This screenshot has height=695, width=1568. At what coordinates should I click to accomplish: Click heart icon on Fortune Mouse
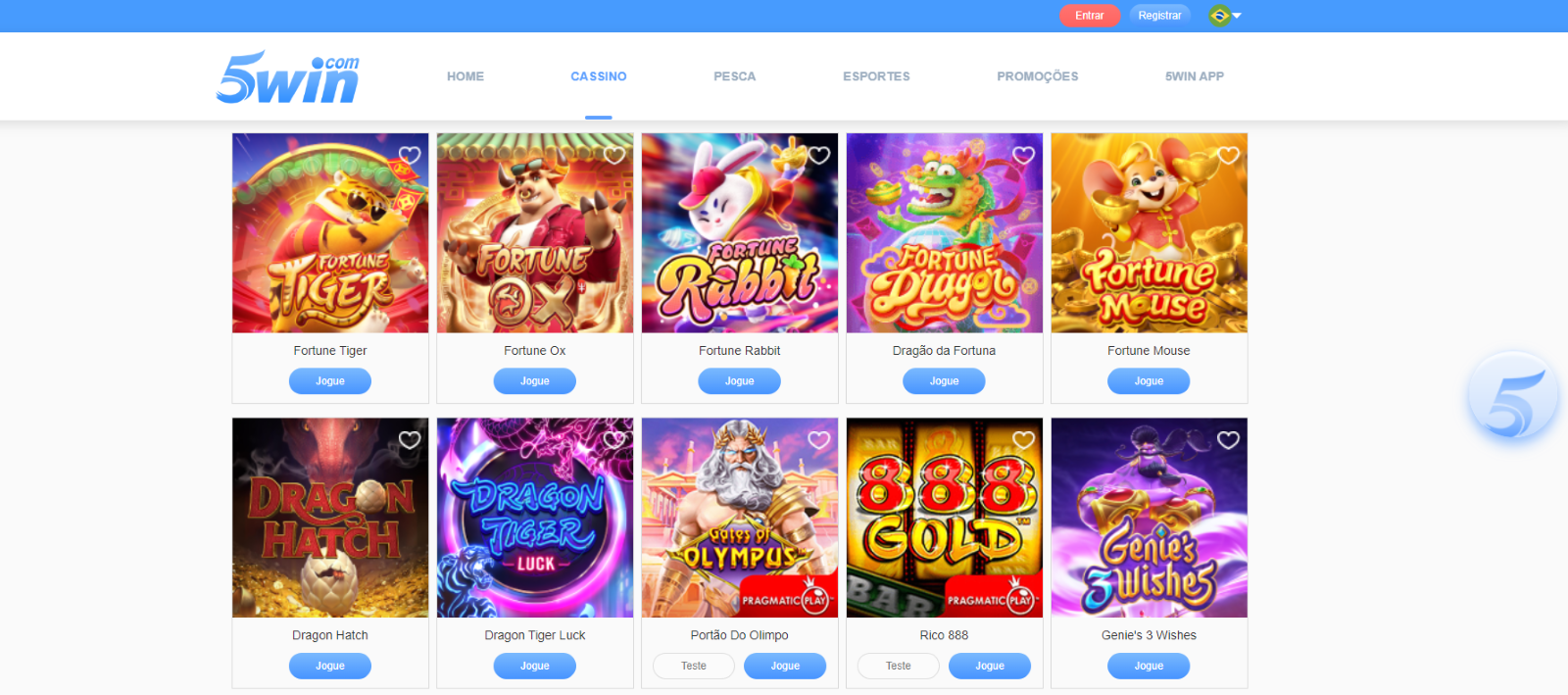1229,155
